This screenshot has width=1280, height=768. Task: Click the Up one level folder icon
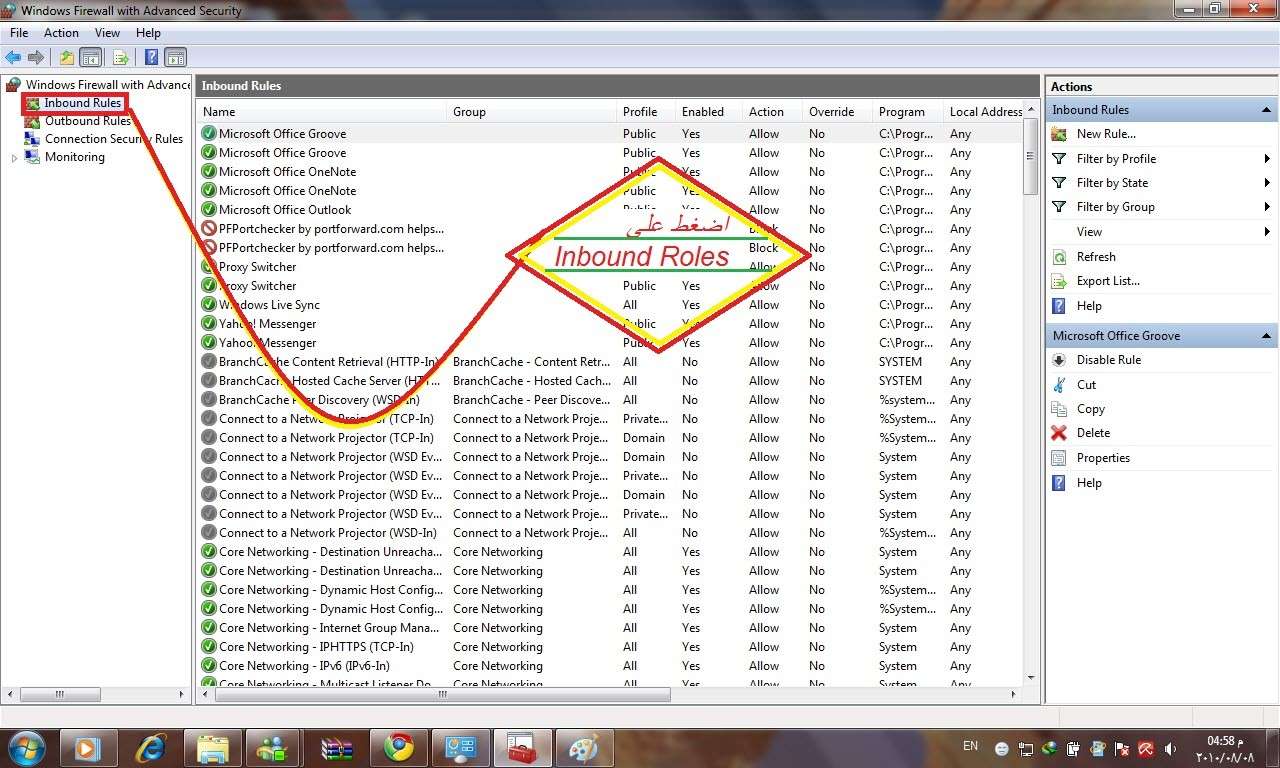click(67, 58)
